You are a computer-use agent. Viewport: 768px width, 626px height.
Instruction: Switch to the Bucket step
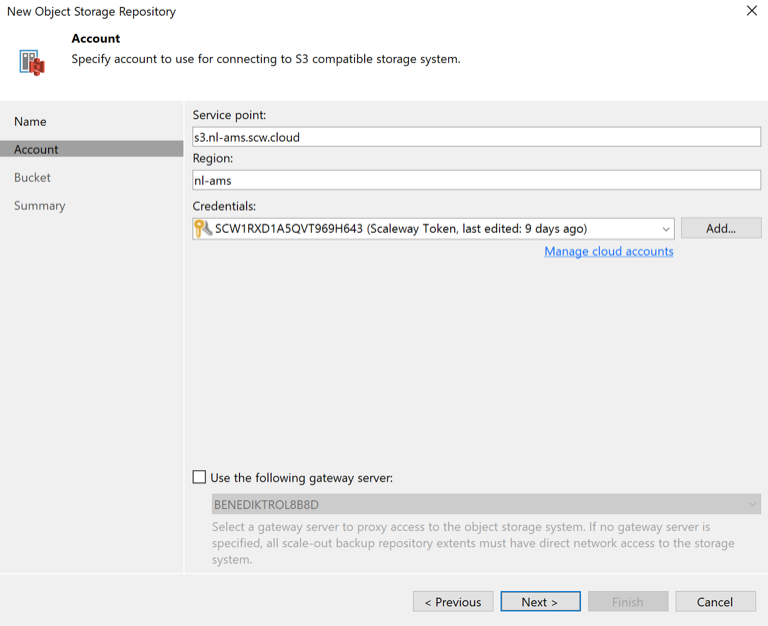tap(32, 177)
